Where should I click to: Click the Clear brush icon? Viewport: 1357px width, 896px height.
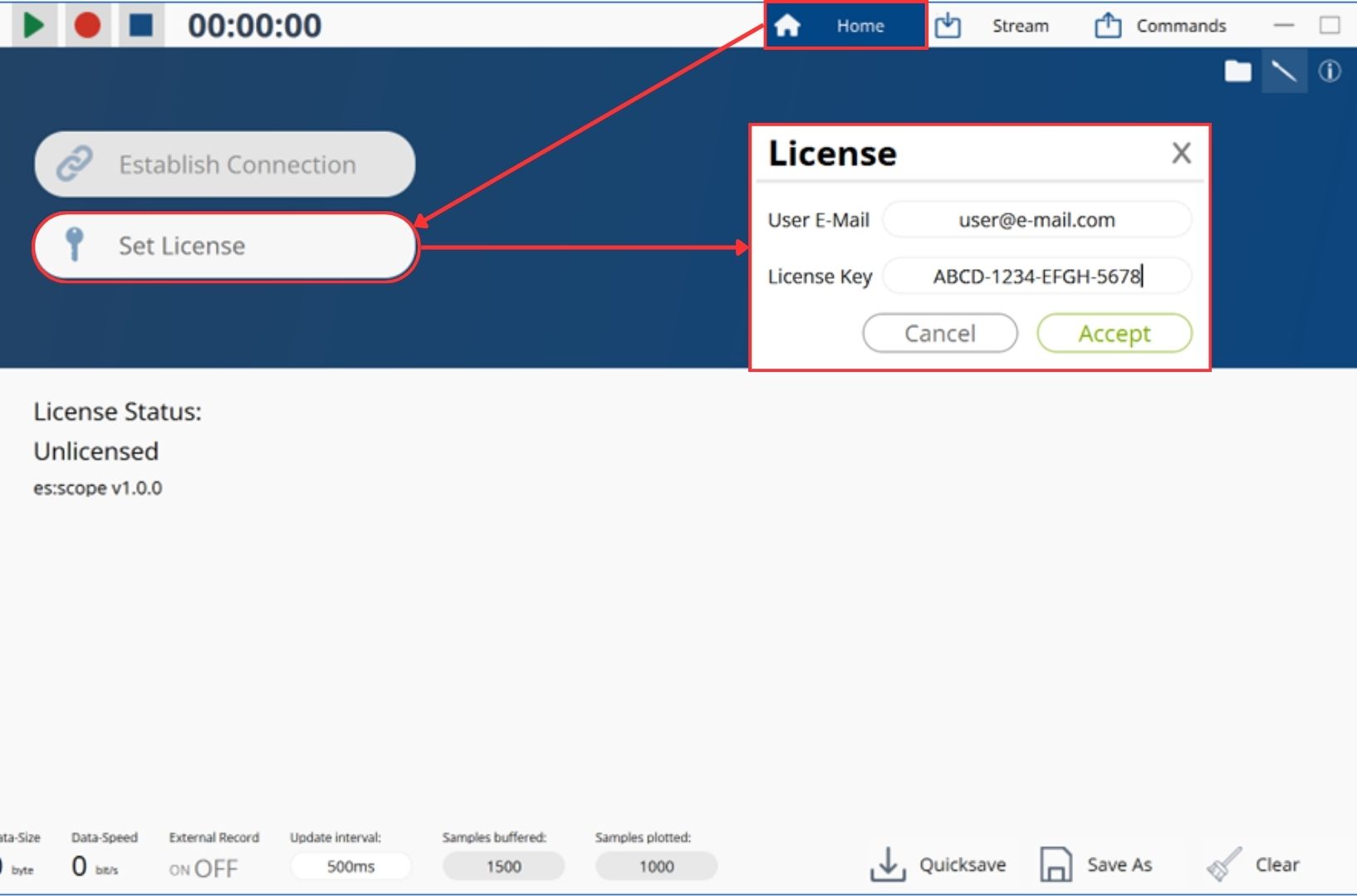pos(1224,864)
